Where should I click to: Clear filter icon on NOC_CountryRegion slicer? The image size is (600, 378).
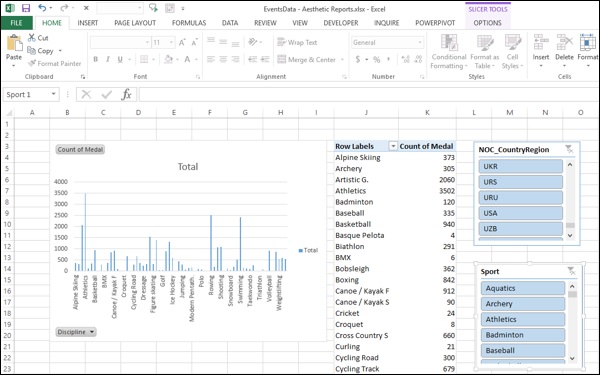[x=569, y=150]
